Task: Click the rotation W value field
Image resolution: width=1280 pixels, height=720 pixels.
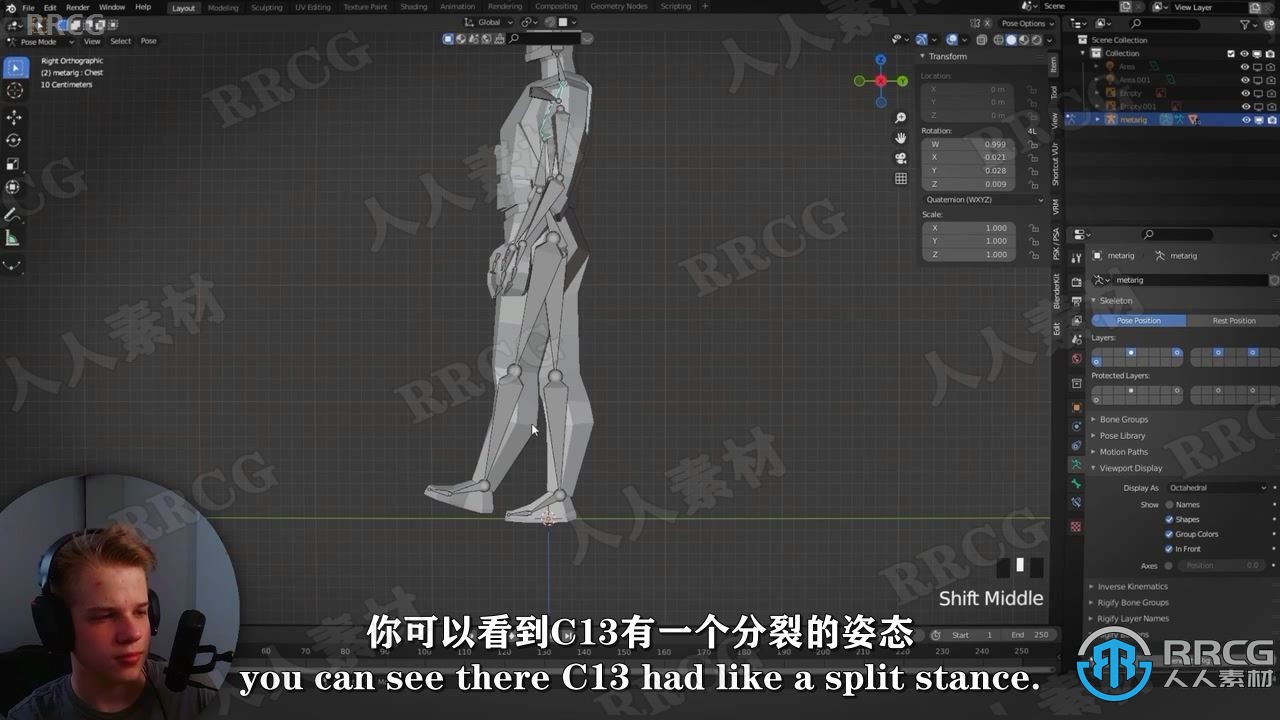Action: [968, 144]
